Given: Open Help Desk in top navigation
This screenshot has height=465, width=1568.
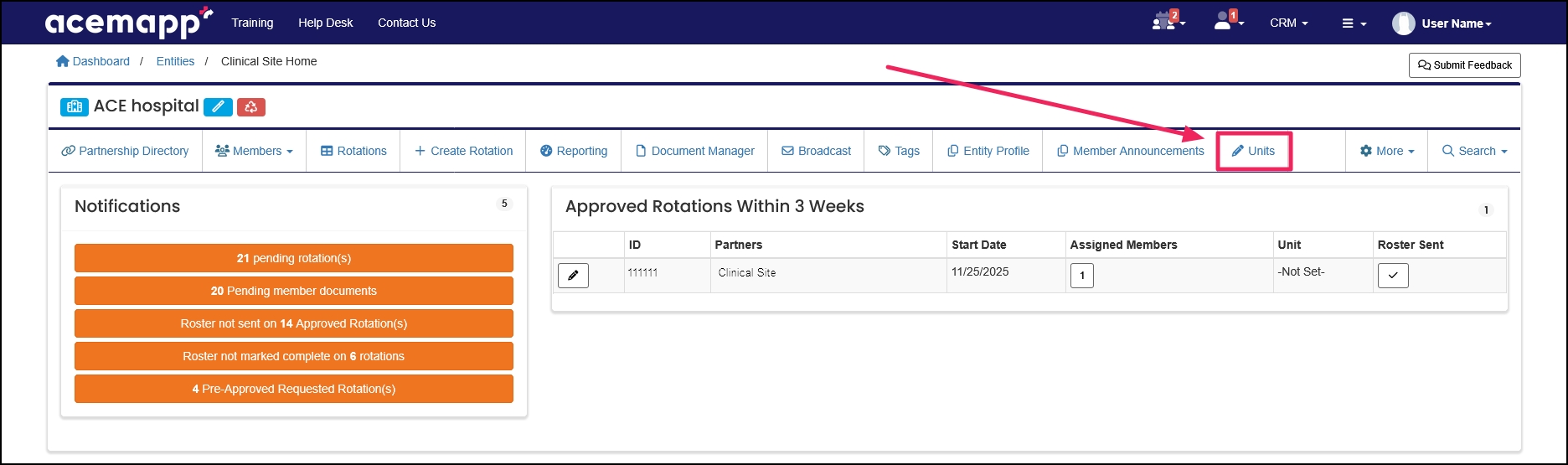Looking at the screenshot, I should pyautogui.click(x=326, y=23).
